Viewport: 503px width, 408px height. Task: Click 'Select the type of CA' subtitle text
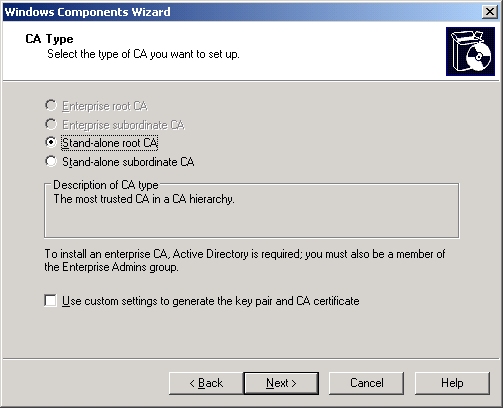click(x=143, y=54)
